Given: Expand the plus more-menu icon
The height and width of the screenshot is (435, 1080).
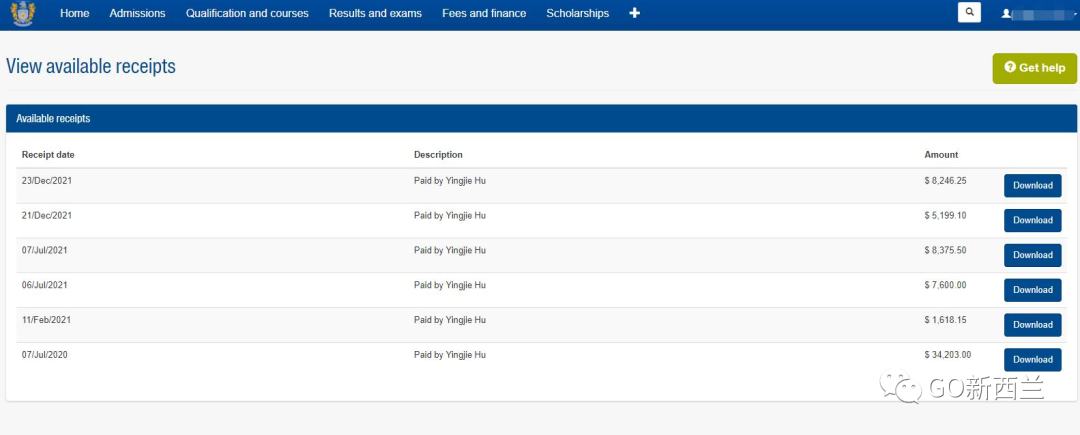Looking at the screenshot, I should coord(634,13).
